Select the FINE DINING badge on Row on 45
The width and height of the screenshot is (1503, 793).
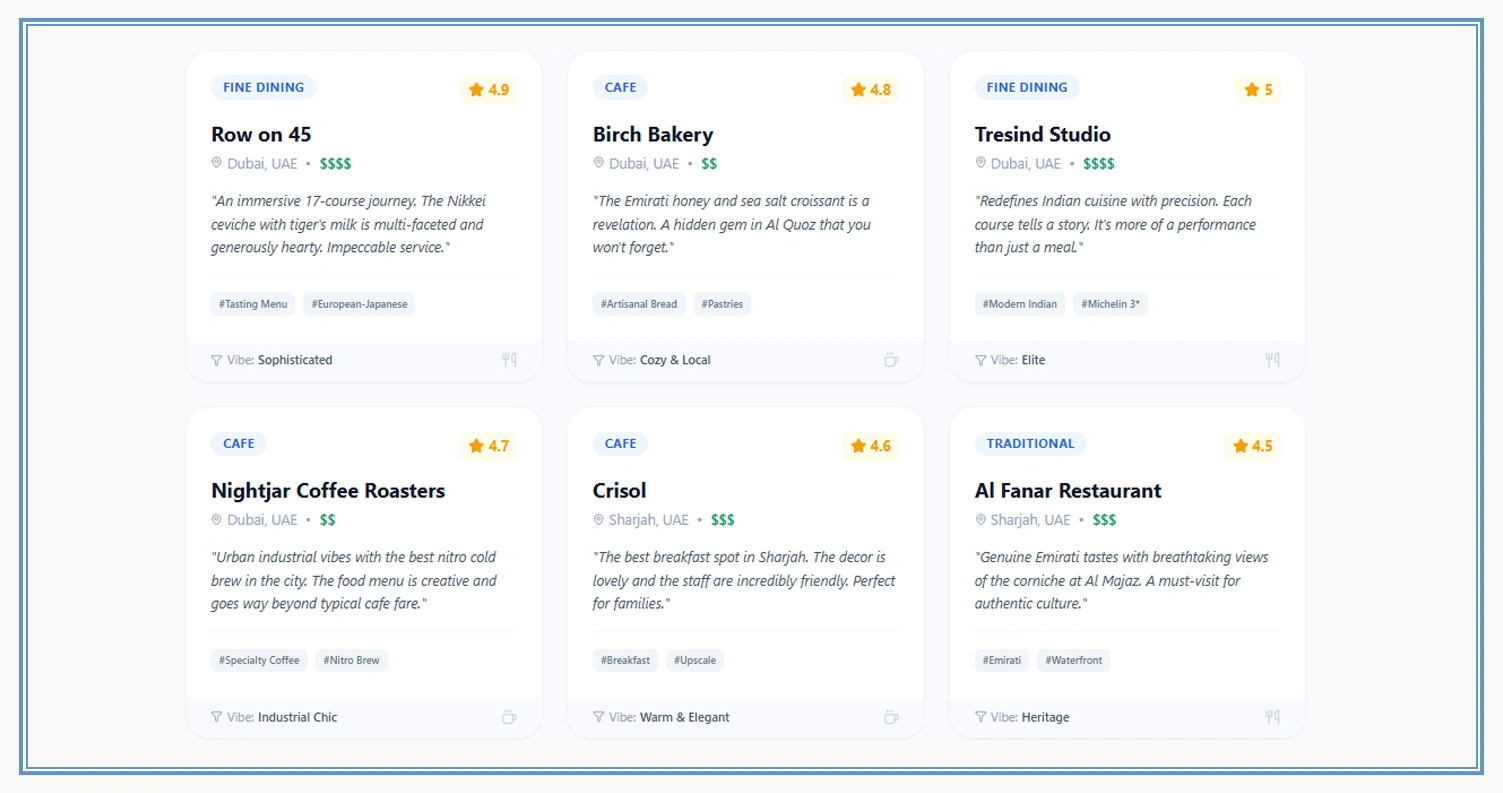click(x=263, y=87)
